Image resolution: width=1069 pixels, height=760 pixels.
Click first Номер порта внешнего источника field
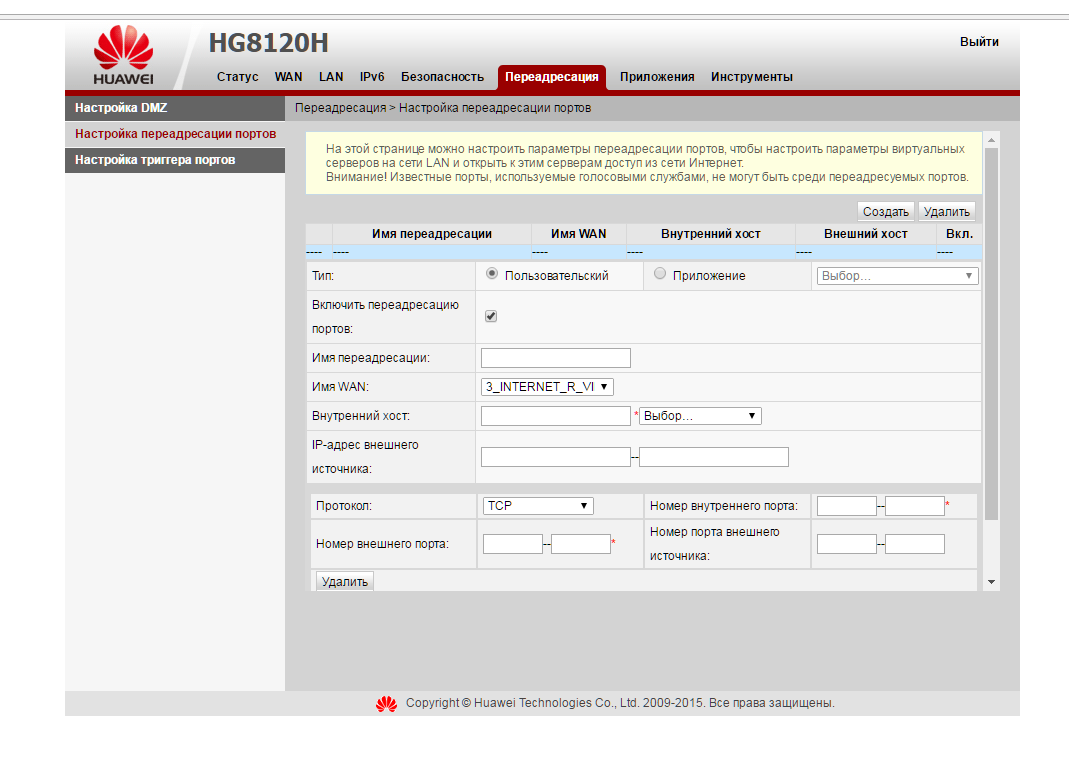(847, 544)
